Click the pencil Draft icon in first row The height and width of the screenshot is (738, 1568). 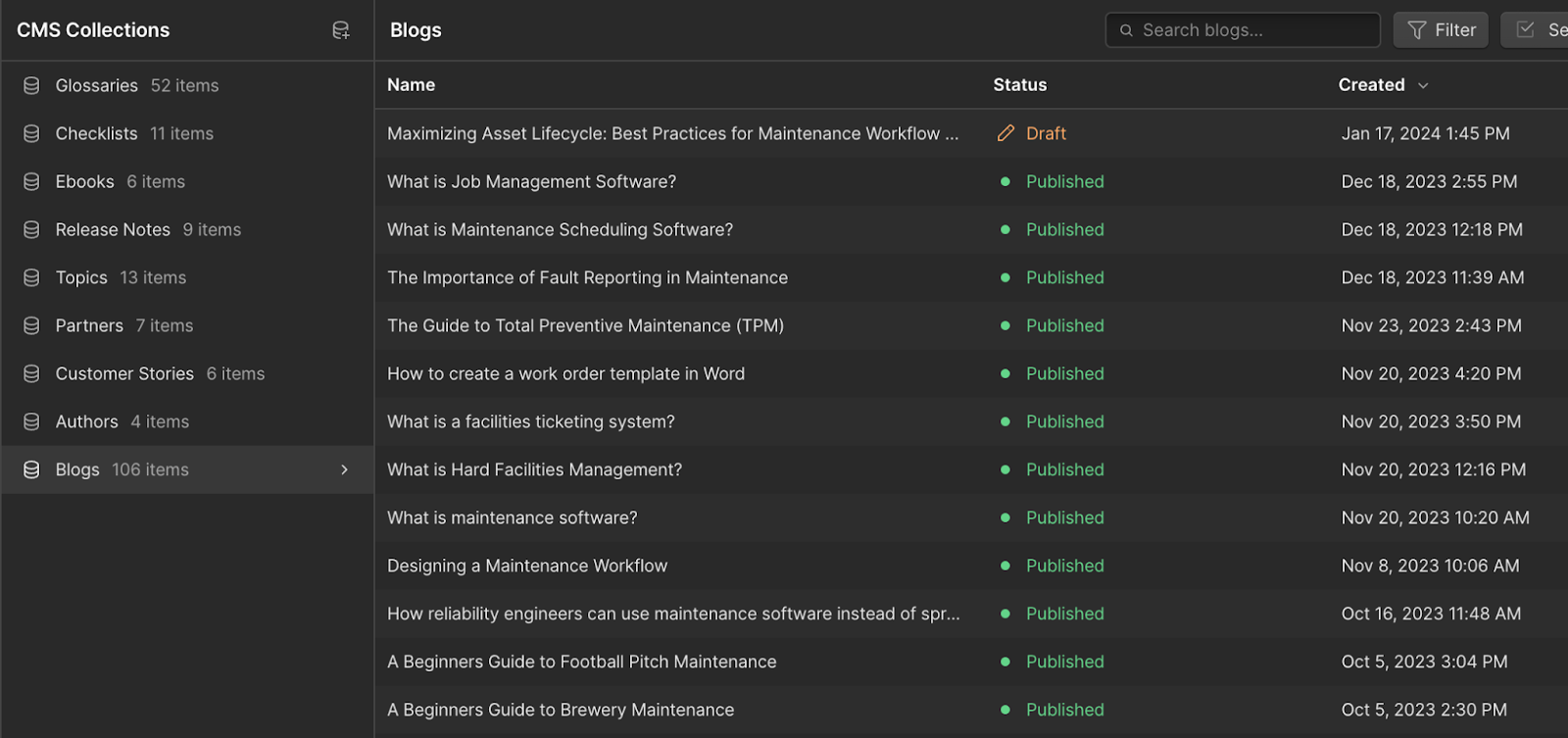[1005, 133]
